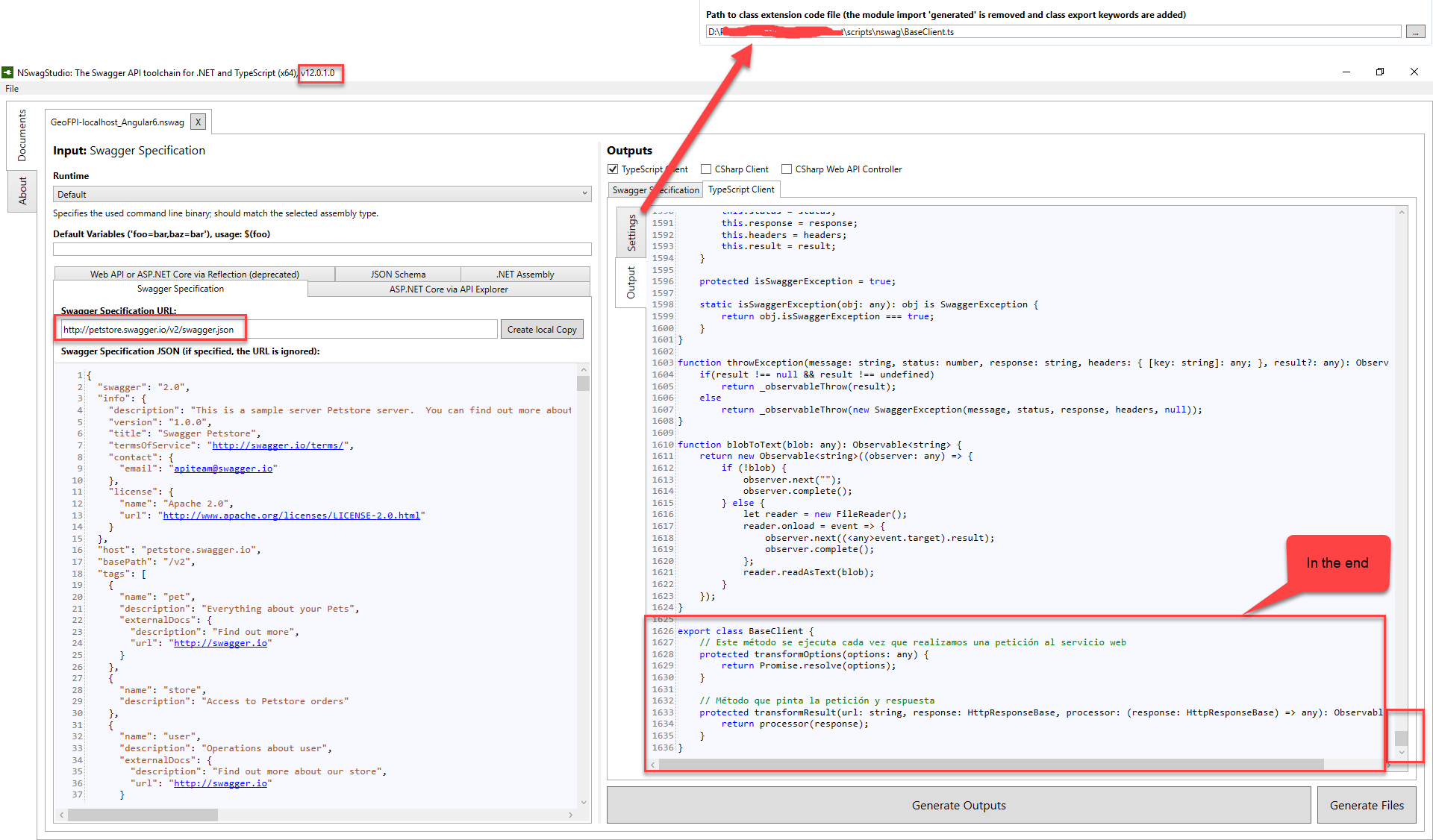This screenshot has width=1433, height=840.
Task: Switch to the JSON Schema input tab
Action: (x=398, y=274)
